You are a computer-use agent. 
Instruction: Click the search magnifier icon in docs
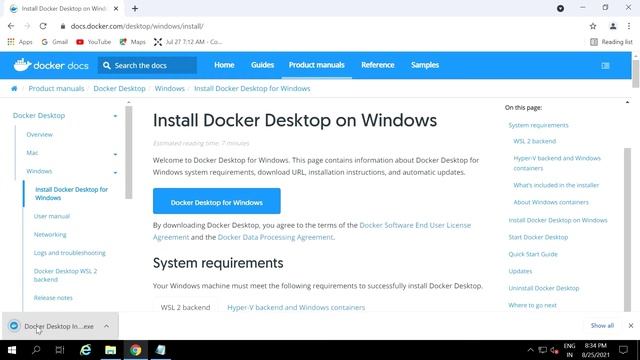click(x=107, y=65)
